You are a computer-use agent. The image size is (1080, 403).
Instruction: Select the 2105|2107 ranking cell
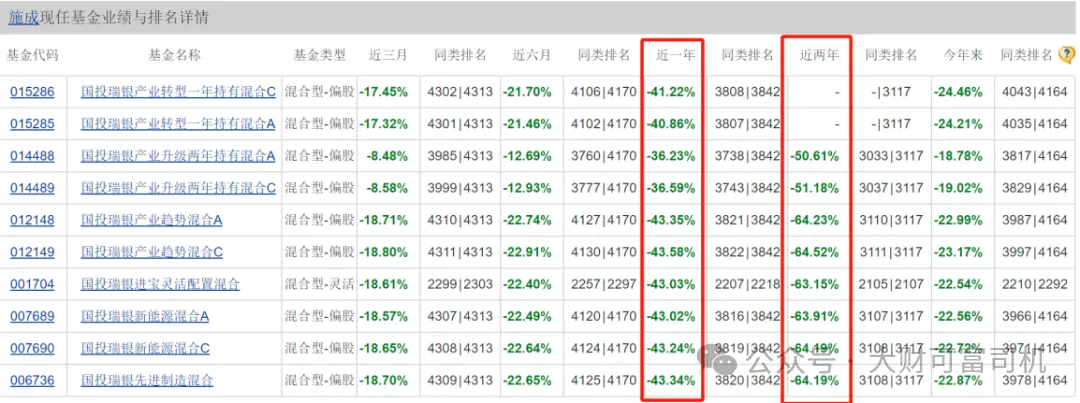pos(891,285)
